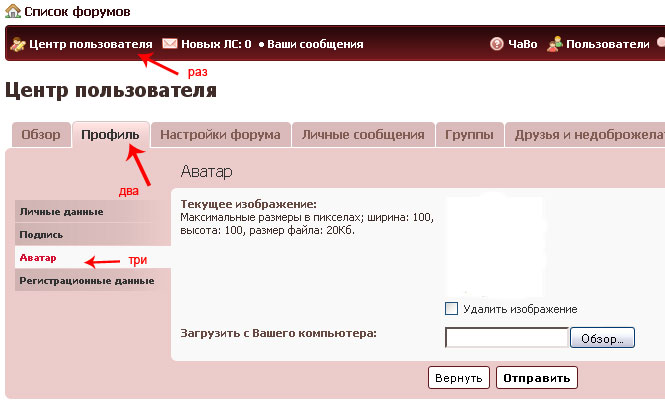The width and height of the screenshot is (665, 400).
Task: Click the Пользователи members icon
Action: [x=554, y=44]
